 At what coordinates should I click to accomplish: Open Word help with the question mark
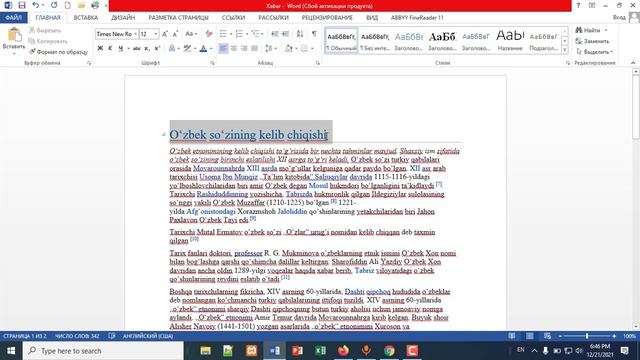[578, 5]
